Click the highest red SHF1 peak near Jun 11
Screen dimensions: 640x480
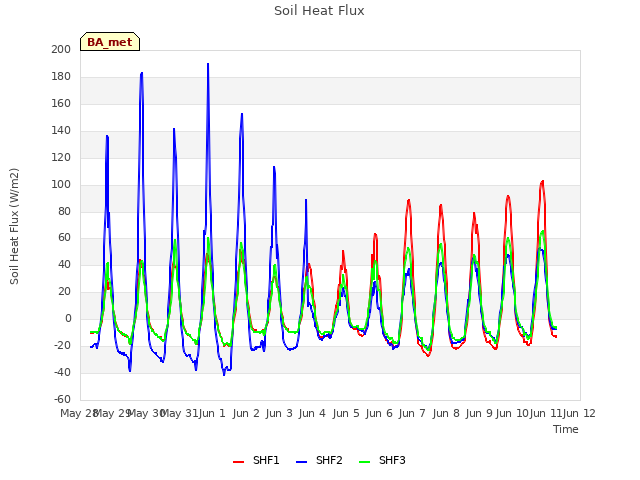point(542,181)
